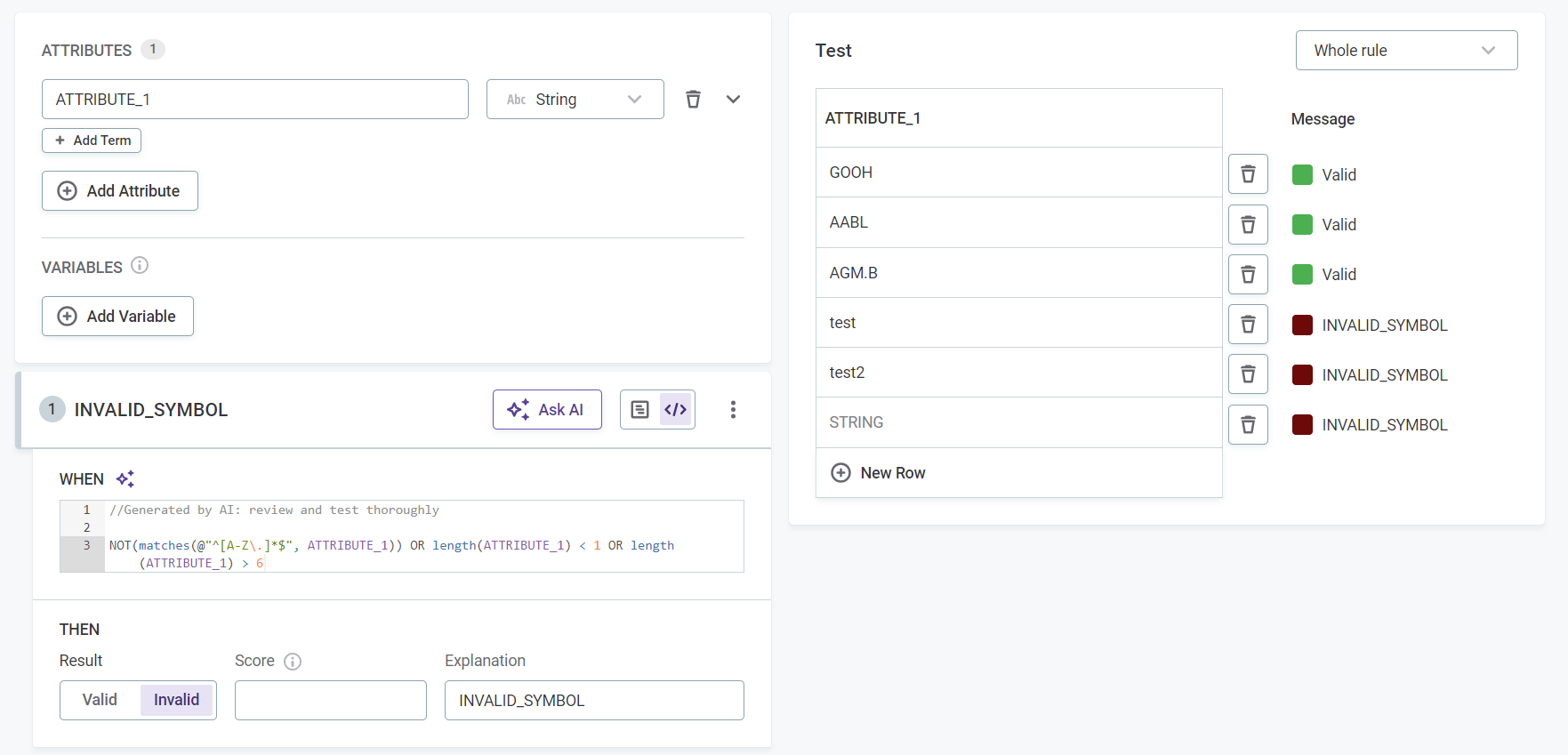Remove the test2 row using trash icon
This screenshot has height=755, width=1568.
[1248, 373]
